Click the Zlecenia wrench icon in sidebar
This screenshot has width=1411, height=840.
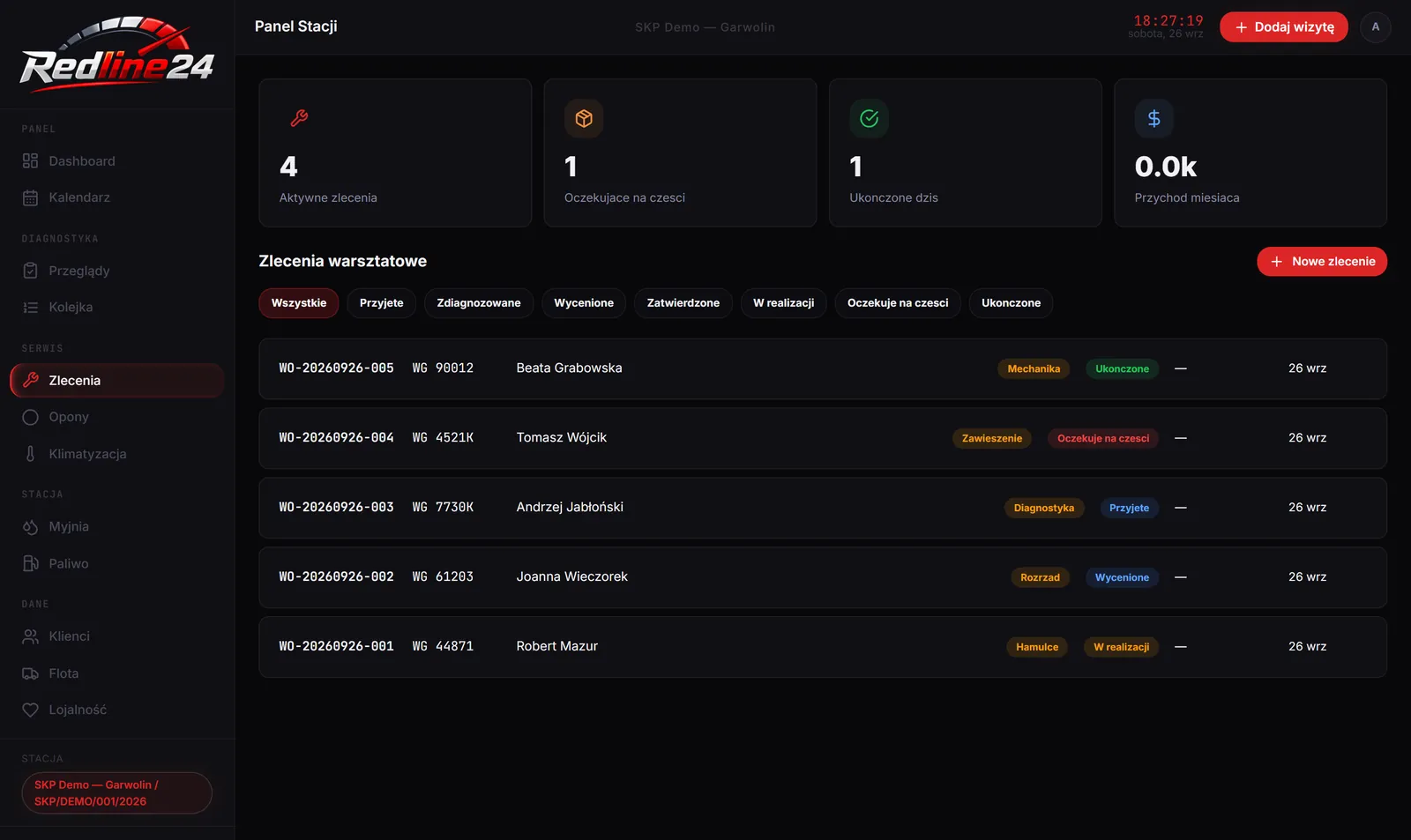coord(30,380)
